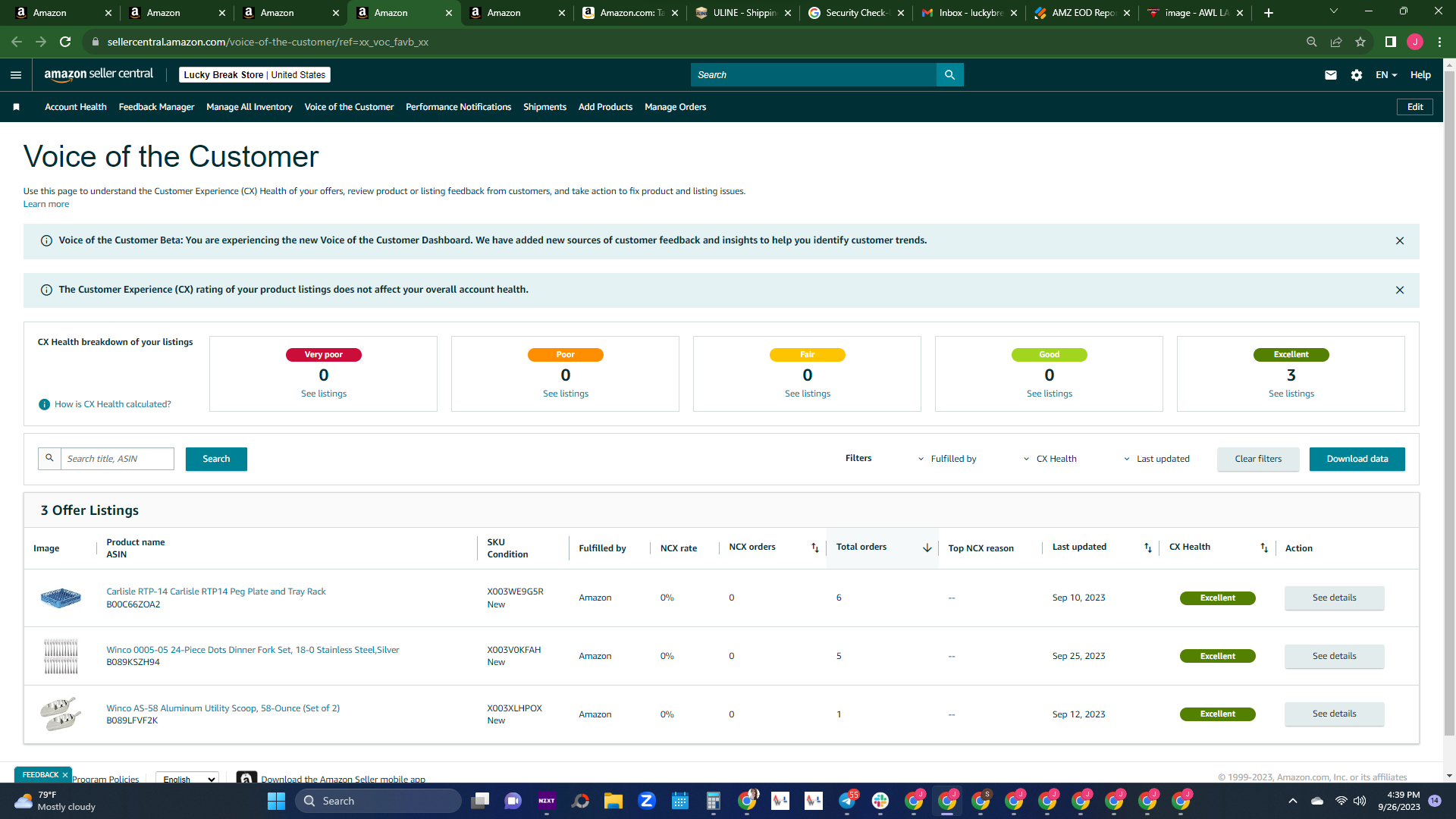Open Performance Notifications menu item
This screenshot has width=1456, height=819.
tap(458, 107)
